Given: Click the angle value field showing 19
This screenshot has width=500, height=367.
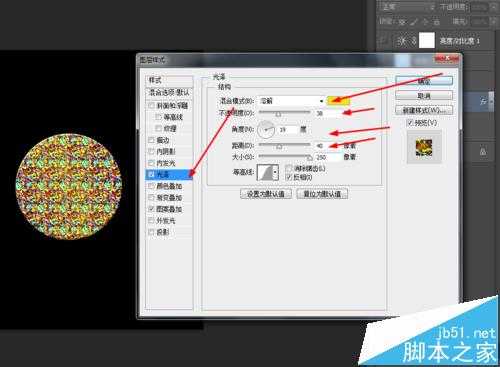Looking at the screenshot, I should [x=287, y=130].
